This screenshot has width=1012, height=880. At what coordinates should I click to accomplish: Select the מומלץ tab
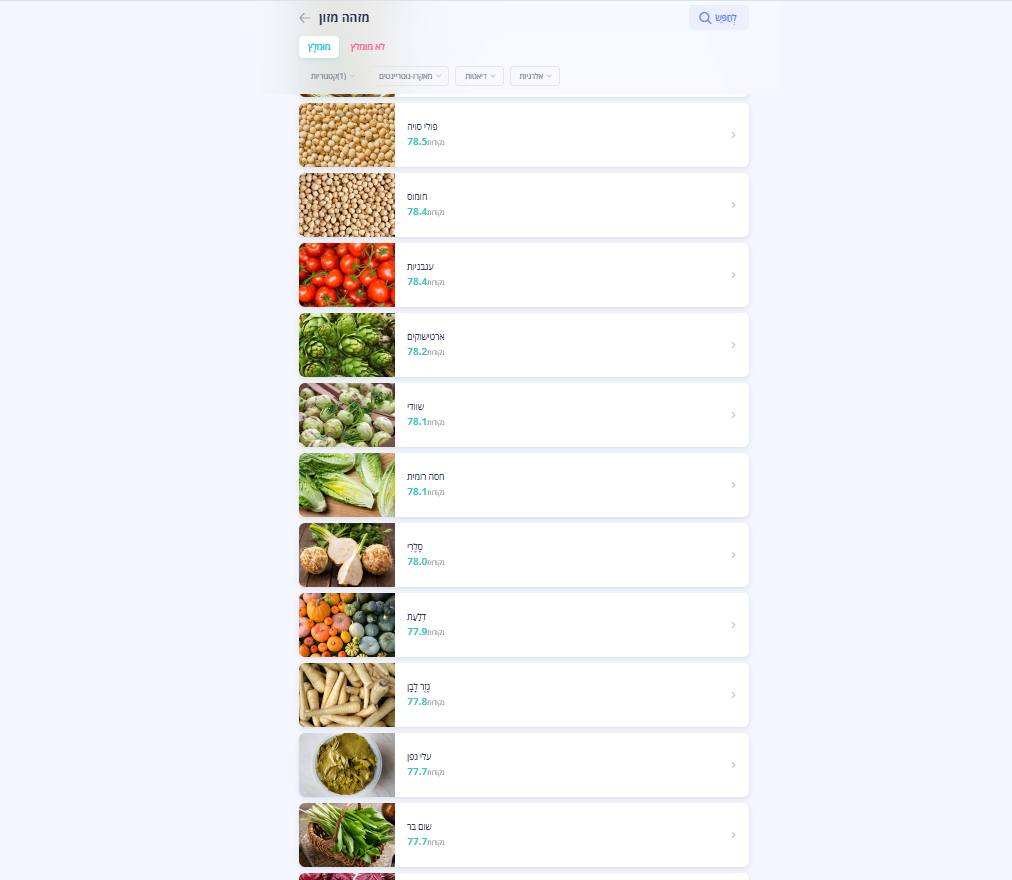tap(319, 47)
